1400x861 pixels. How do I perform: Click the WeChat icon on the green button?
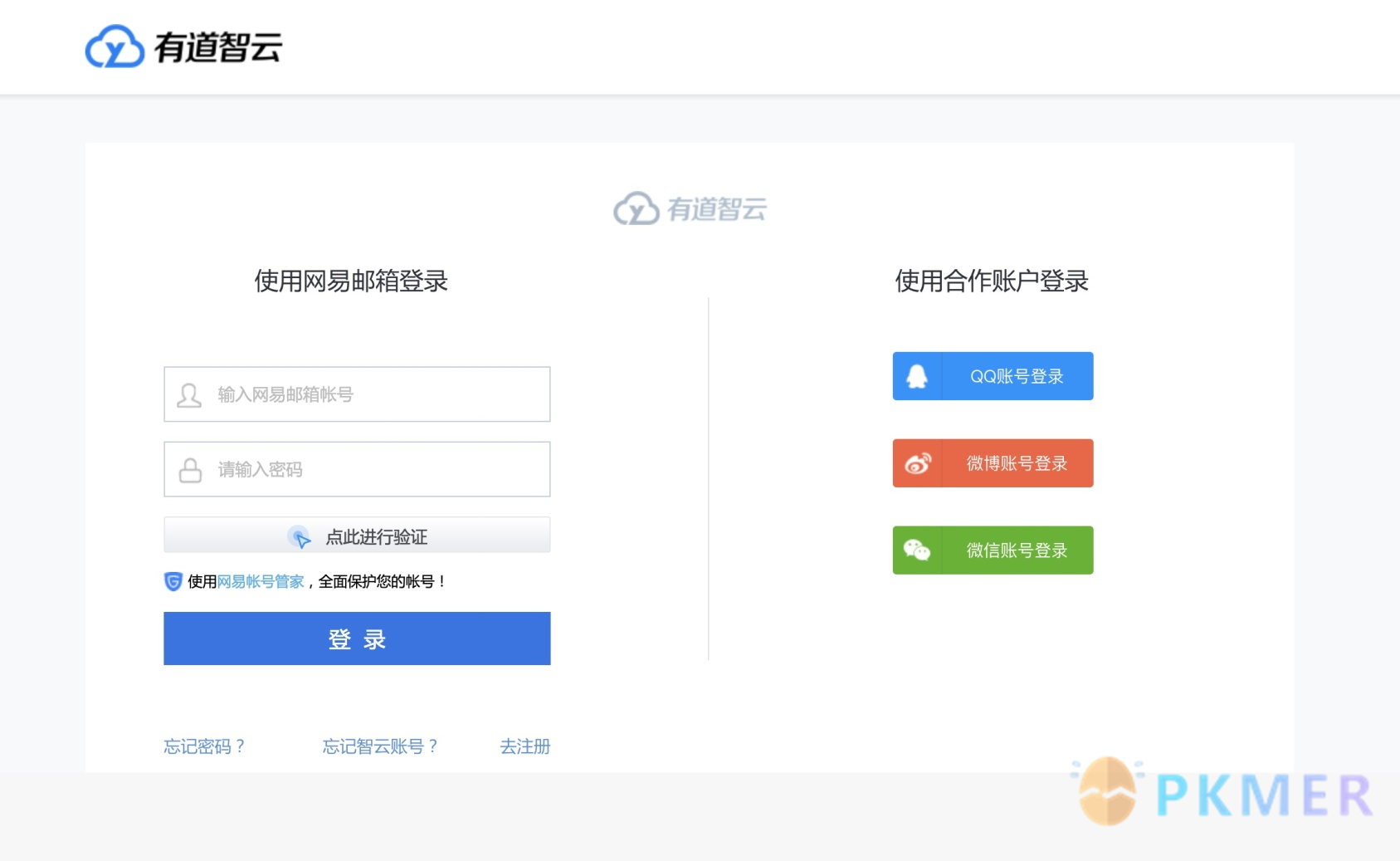(917, 550)
